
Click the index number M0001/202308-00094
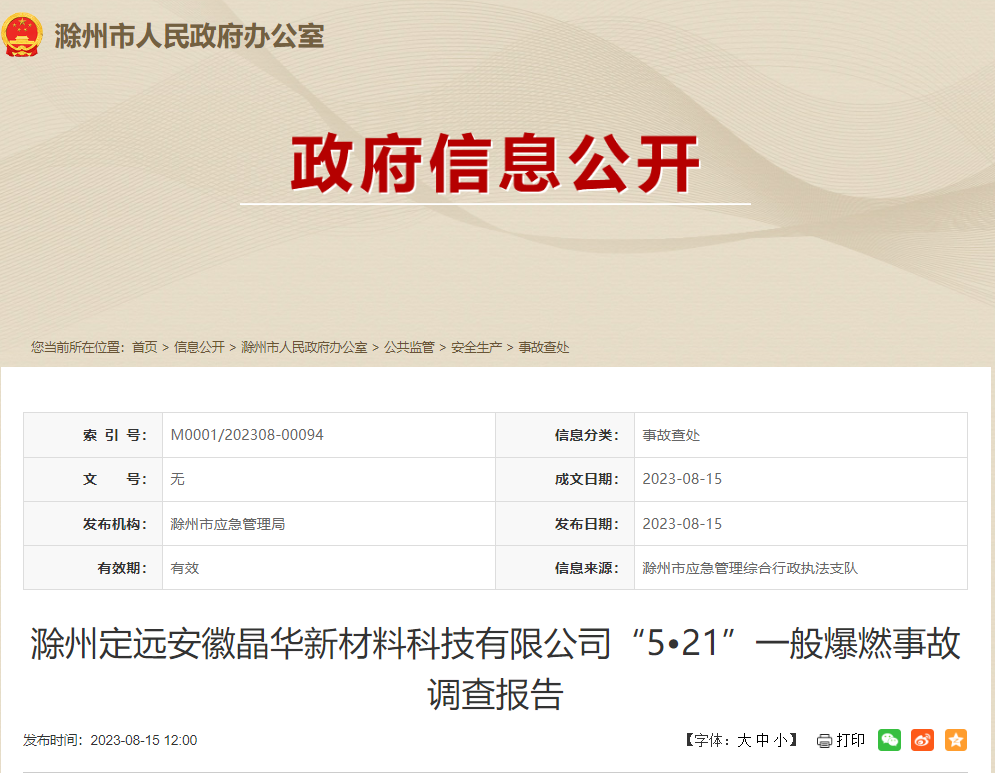coord(247,435)
